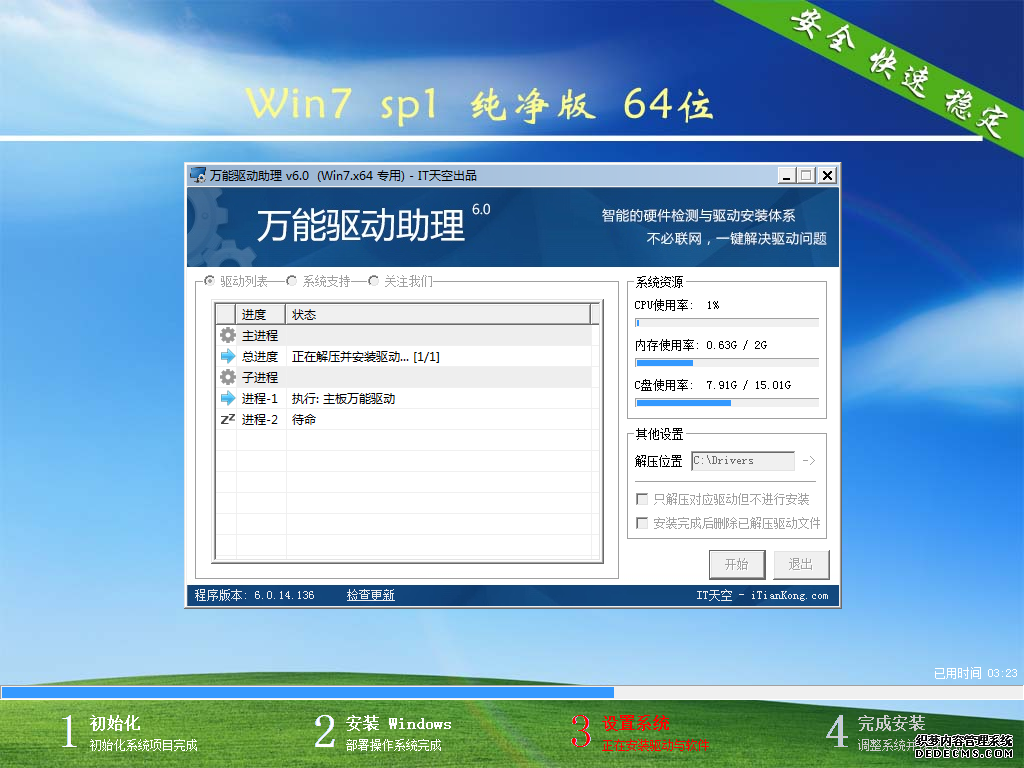Click the 状态 column header
This screenshot has width=1024, height=768.
438,315
